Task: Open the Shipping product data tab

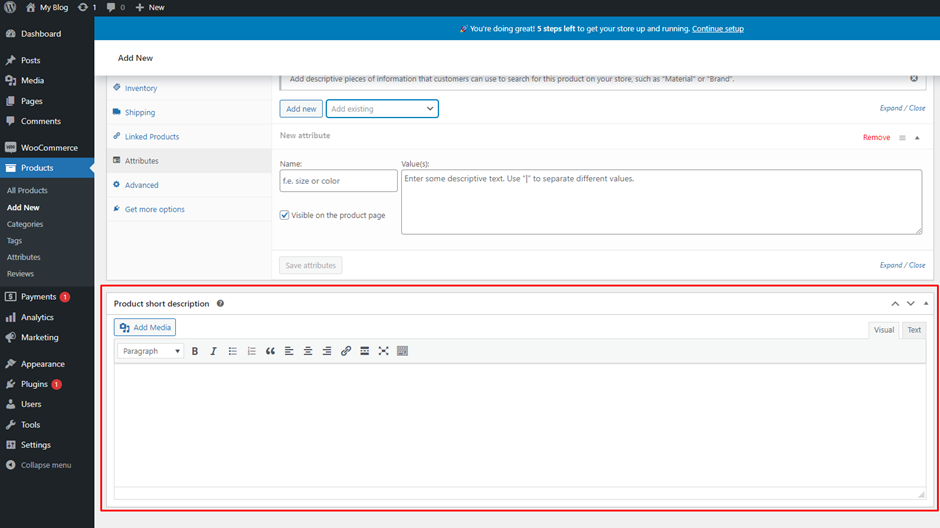Action: click(139, 113)
